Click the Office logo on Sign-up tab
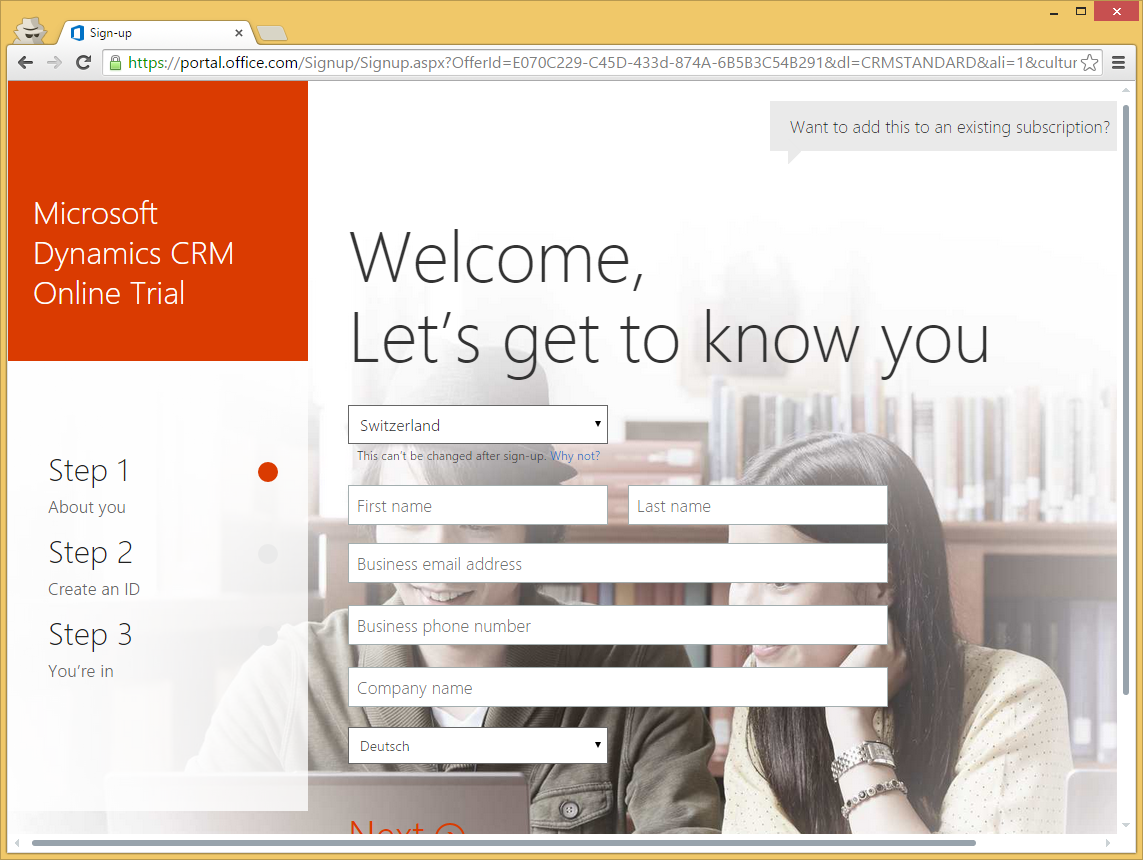Screen dimensions: 1143x860 pyautogui.click(x=77, y=33)
